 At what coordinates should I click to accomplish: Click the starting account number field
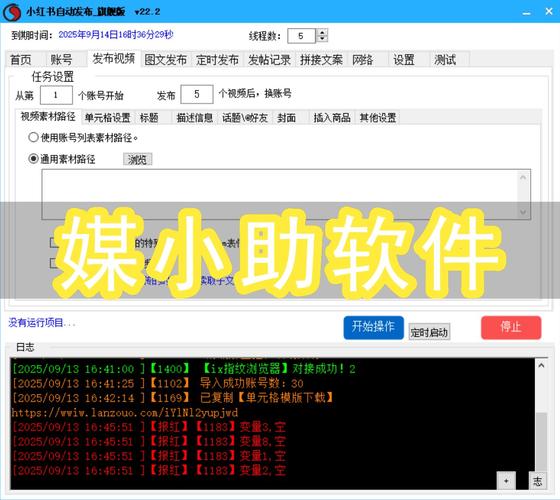tap(56, 95)
